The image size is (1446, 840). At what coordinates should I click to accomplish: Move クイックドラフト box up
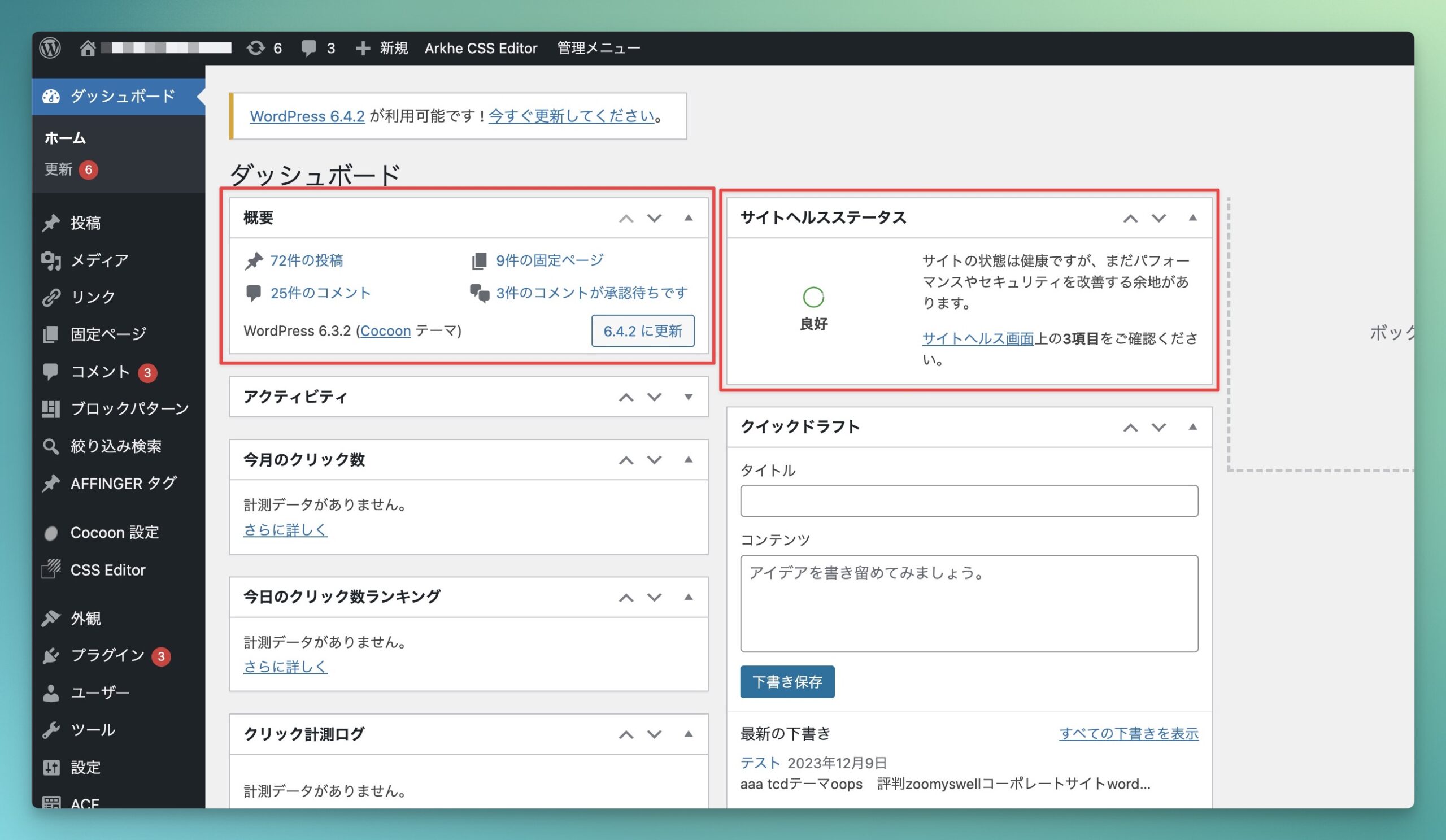(1130, 428)
